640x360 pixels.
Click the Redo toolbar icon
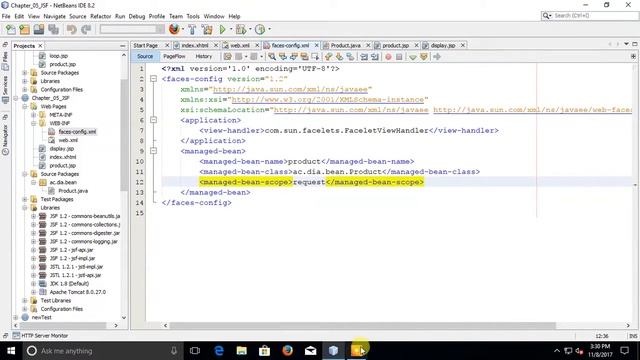point(86,29)
